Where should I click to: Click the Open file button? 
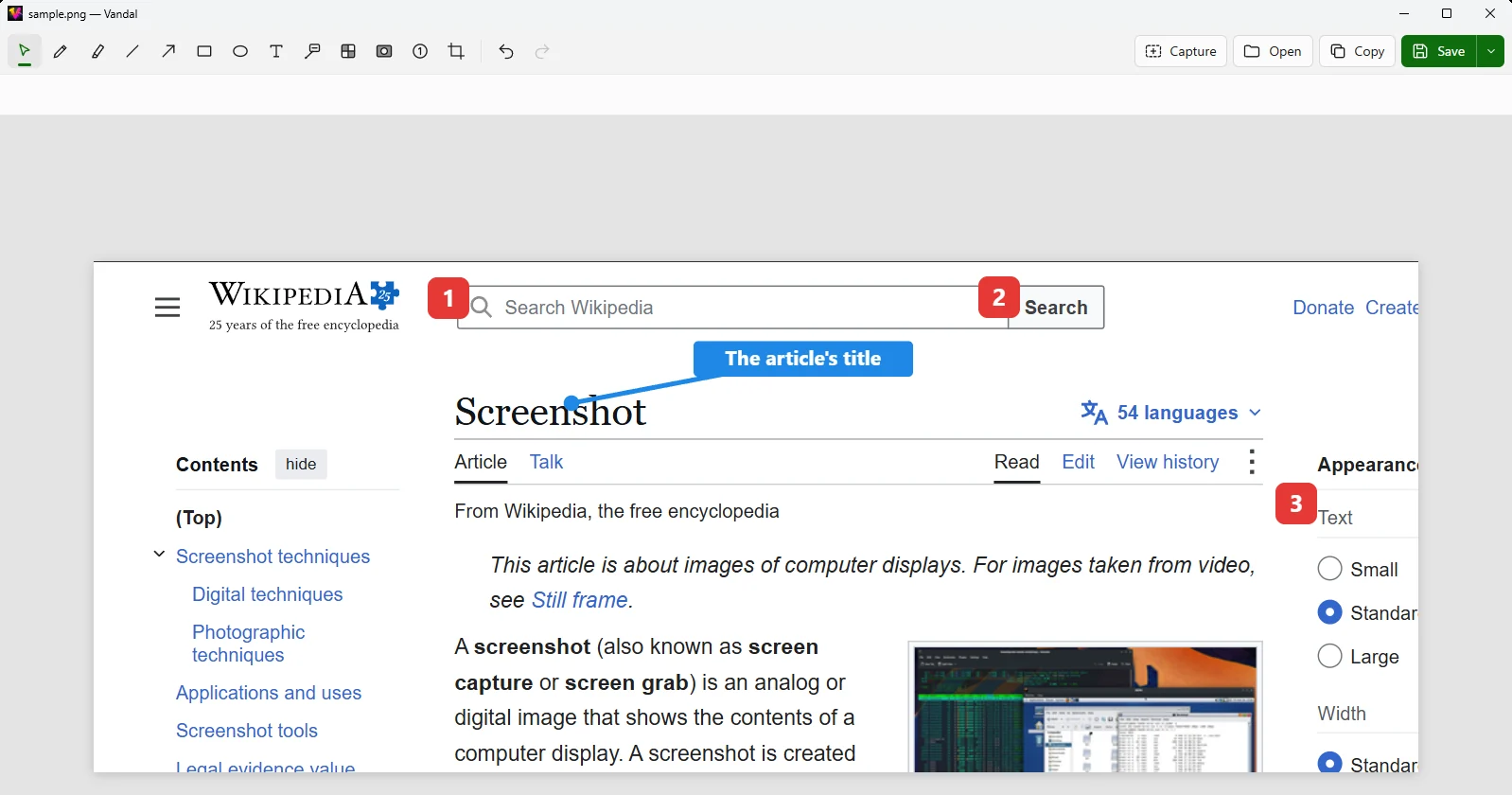[x=1273, y=51]
